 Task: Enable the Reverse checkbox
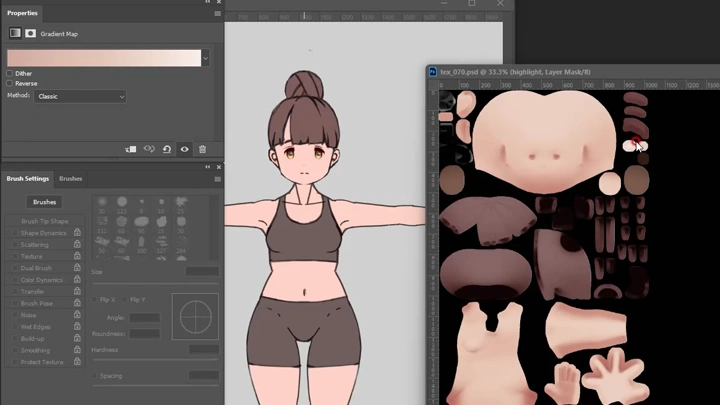point(10,83)
